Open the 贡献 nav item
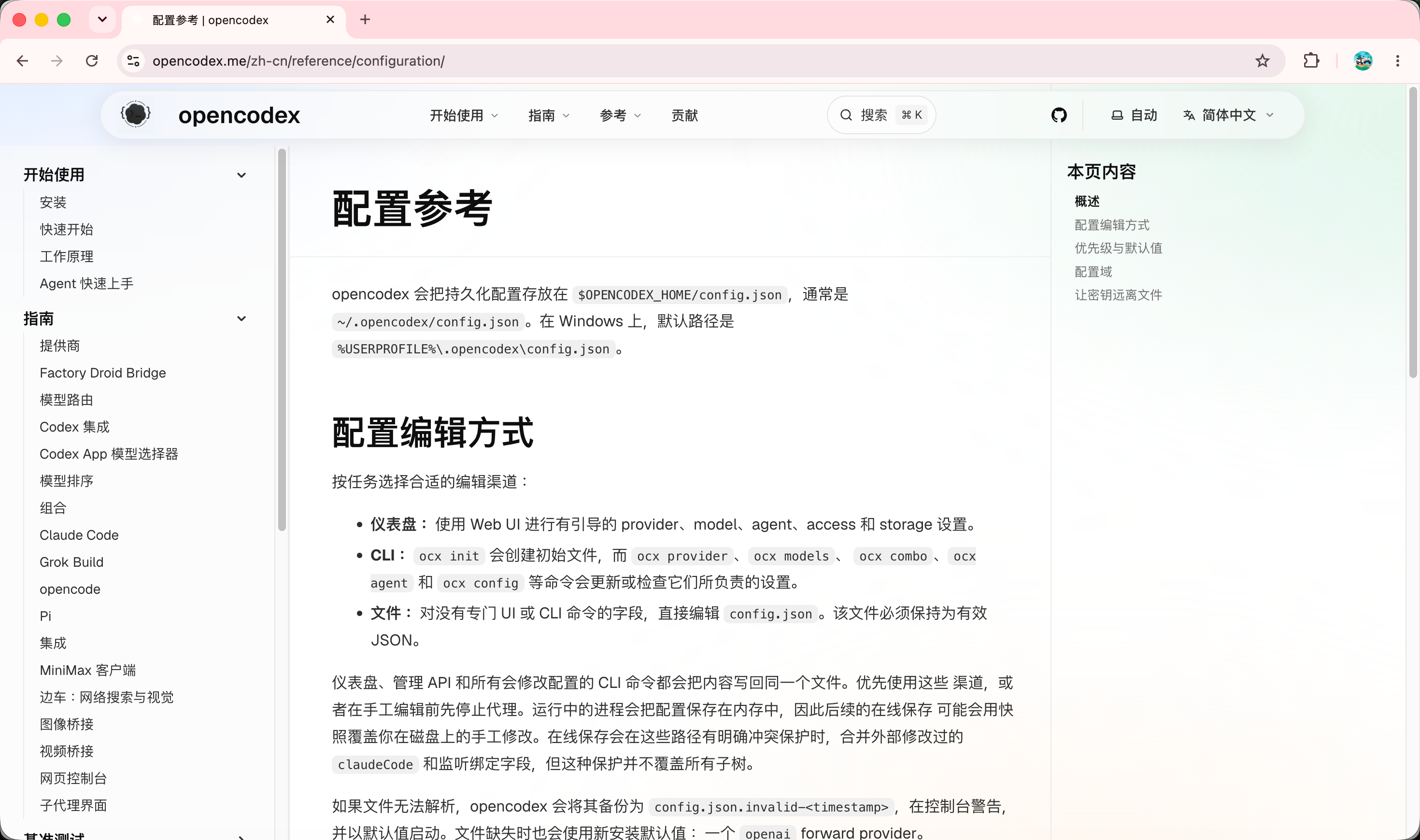The image size is (1420, 840). pos(684,115)
